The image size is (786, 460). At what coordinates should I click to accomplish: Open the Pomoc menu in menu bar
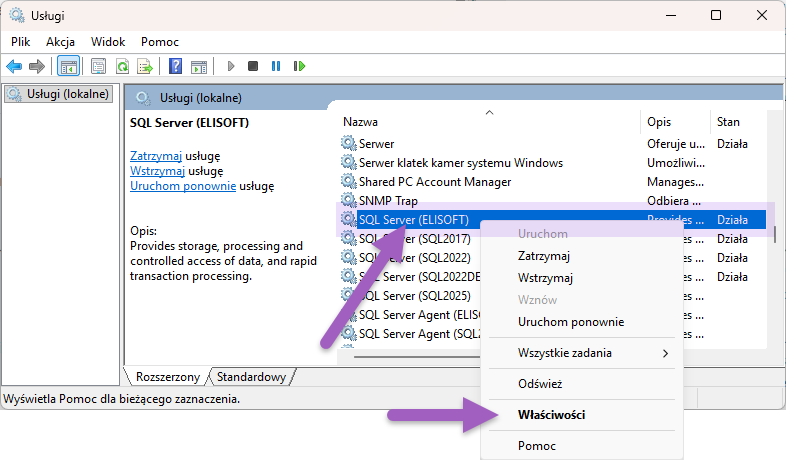159,42
